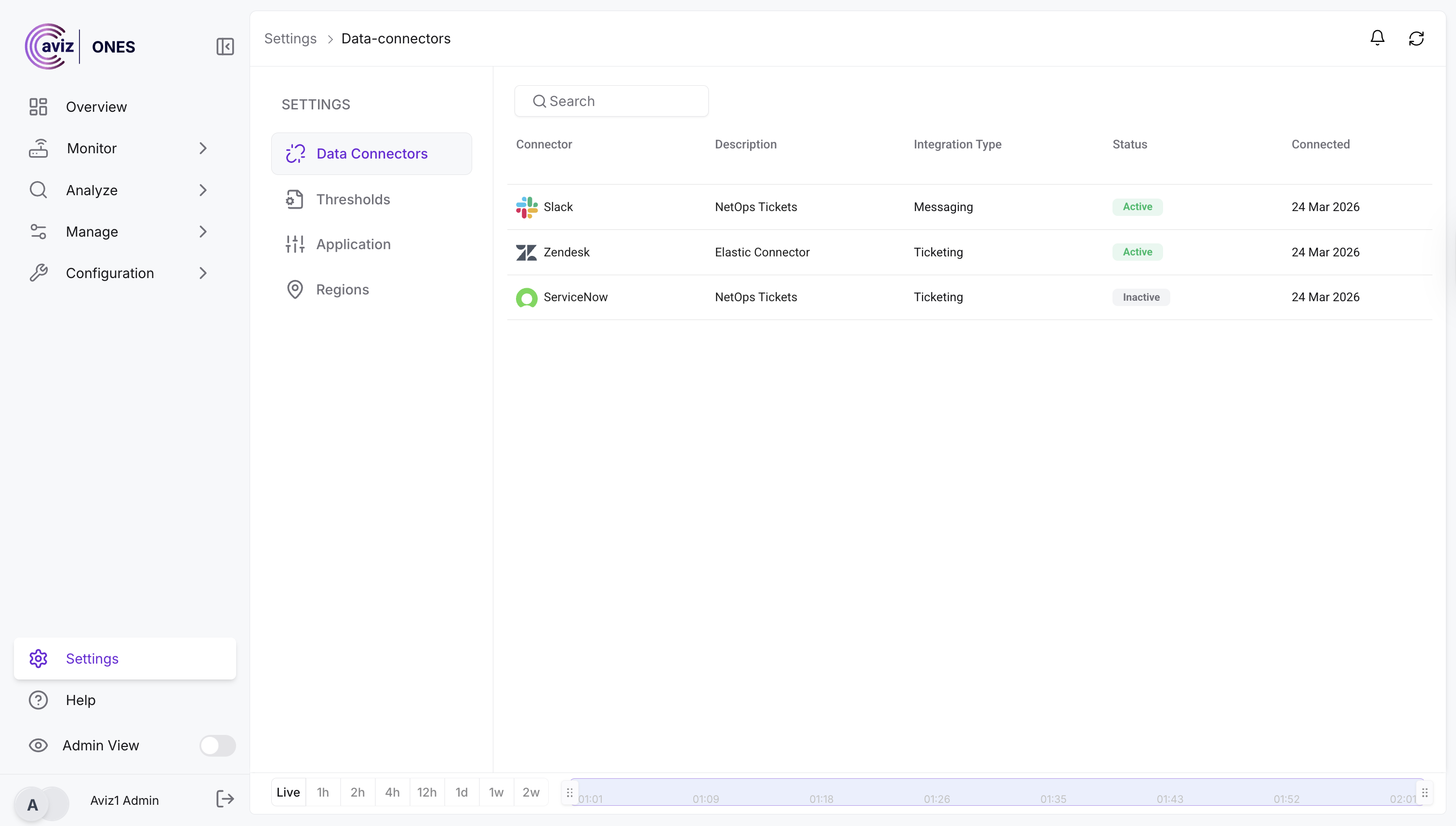Click the Settings breadcrumb link
Image resolution: width=1456 pixels, height=826 pixels.
(x=291, y=39)
